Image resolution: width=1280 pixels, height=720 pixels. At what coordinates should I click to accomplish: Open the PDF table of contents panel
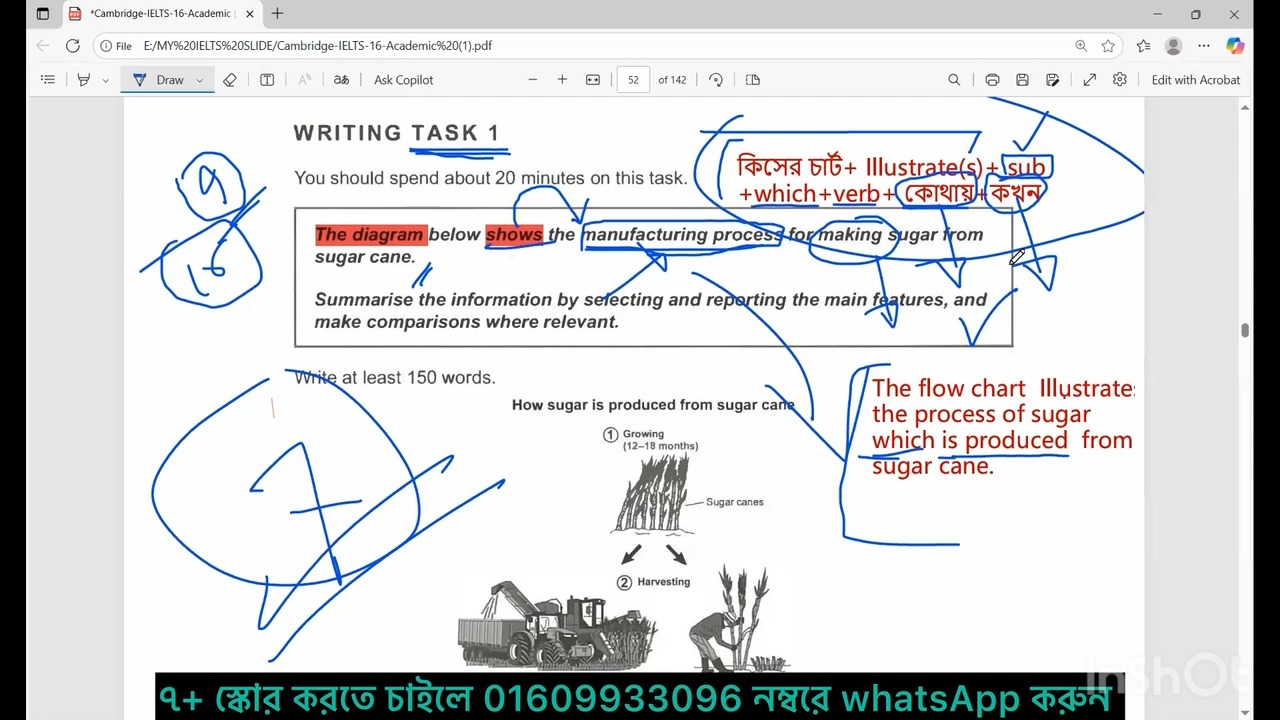coord(47,80)
